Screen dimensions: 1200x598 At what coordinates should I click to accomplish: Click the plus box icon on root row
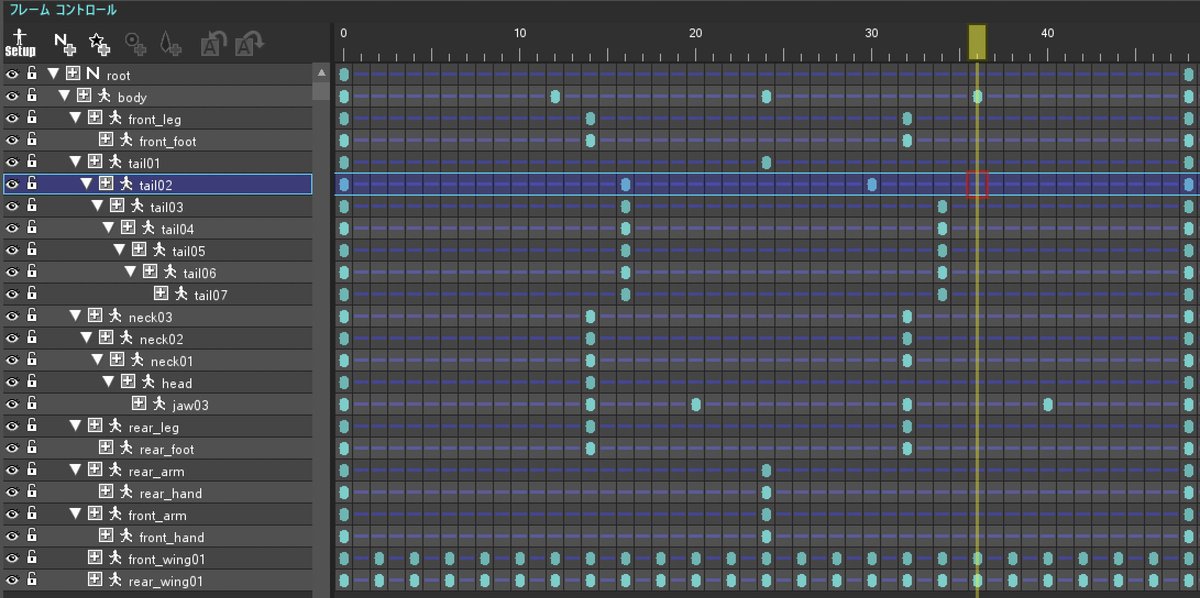coord(73,74)
